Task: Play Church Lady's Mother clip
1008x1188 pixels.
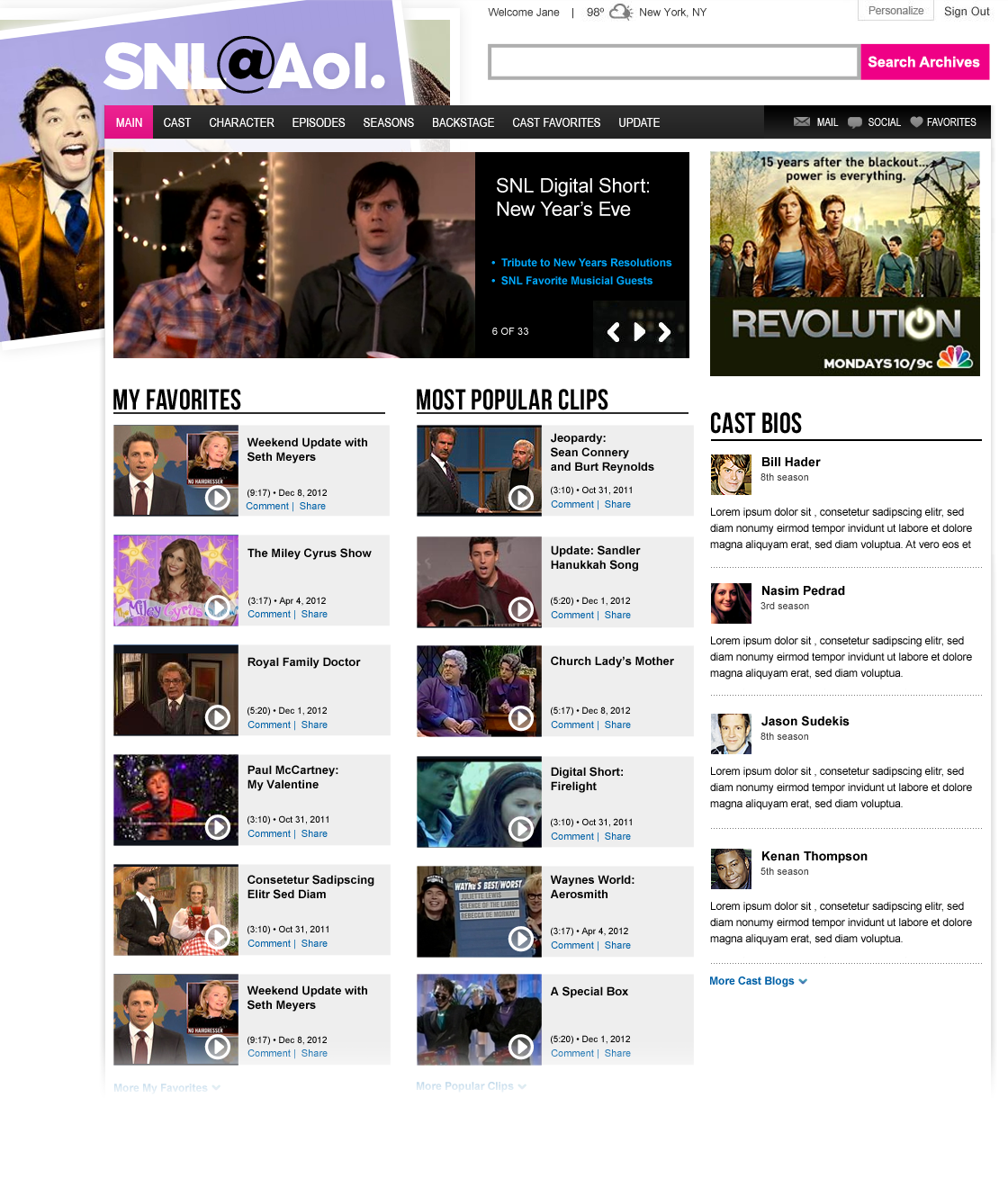Action: pyautogui.click(x=521, y=717)
